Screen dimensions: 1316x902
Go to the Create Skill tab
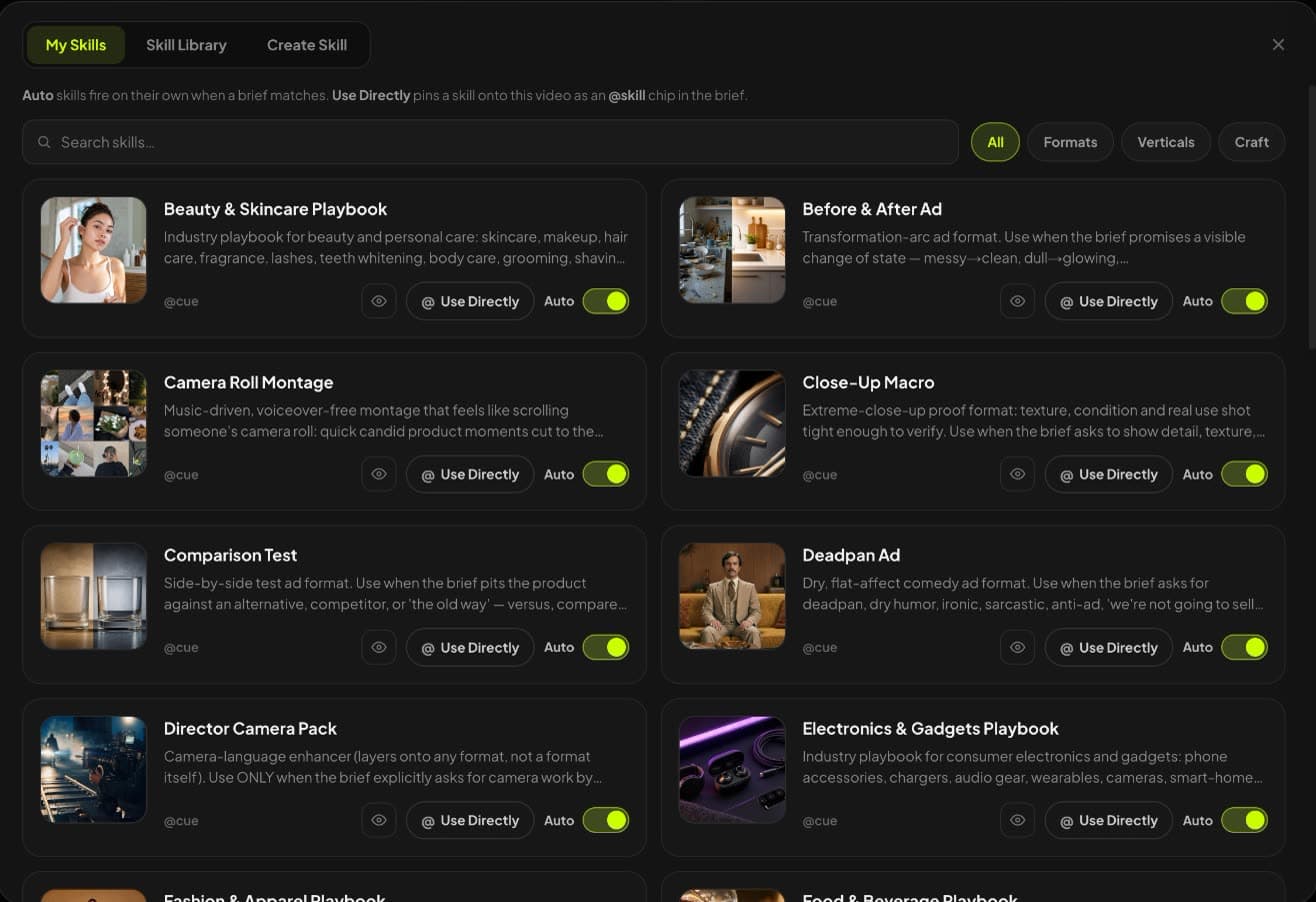click(307, 45)
